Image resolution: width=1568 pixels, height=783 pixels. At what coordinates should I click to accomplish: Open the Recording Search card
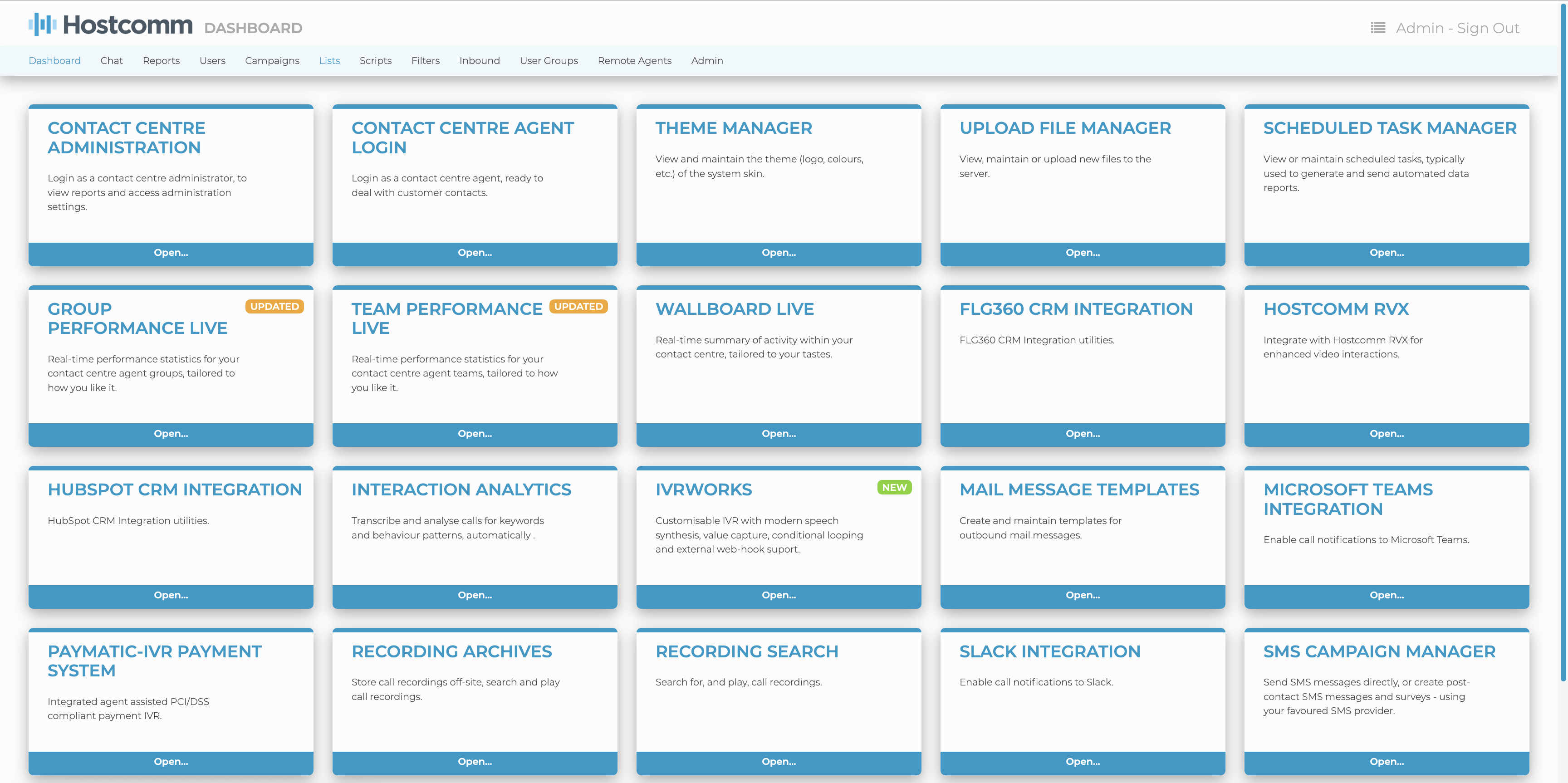[778, 762]
